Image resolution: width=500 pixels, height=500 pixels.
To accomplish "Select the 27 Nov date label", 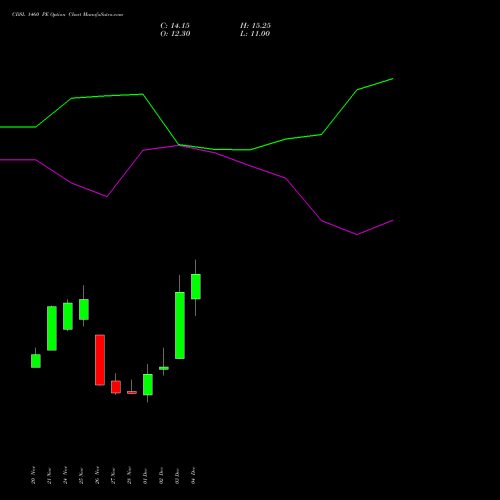I will click(x=113, y=475).
